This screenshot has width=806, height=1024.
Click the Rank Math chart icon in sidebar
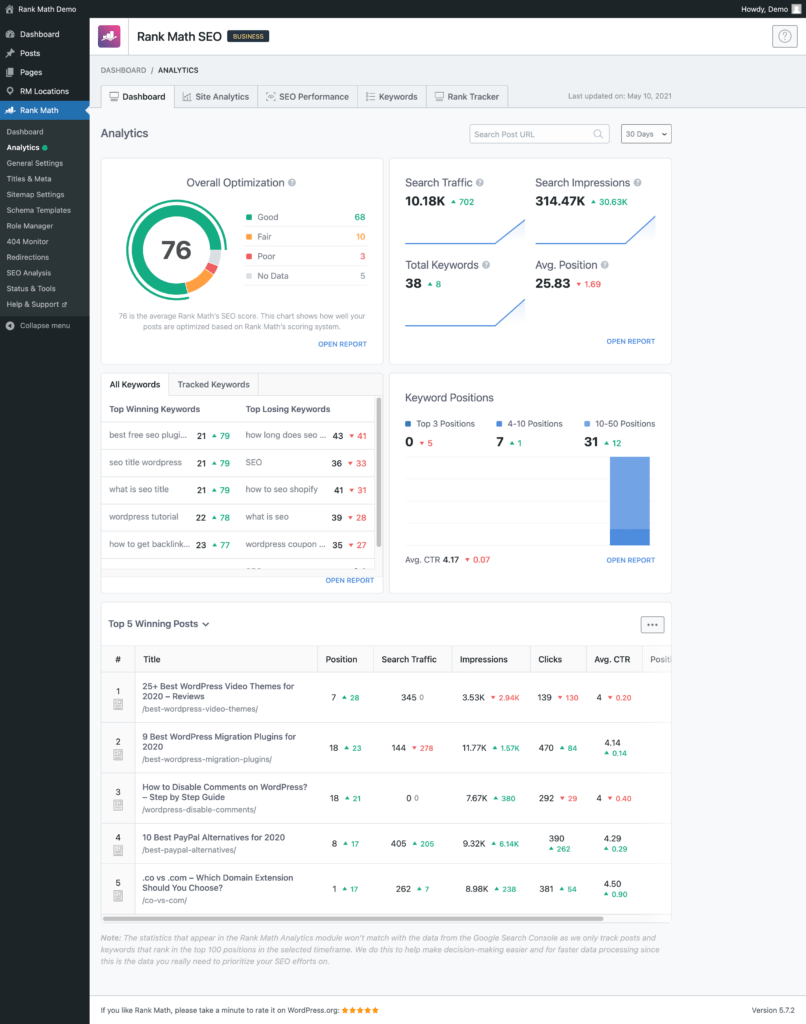click(x=10, y=110)
